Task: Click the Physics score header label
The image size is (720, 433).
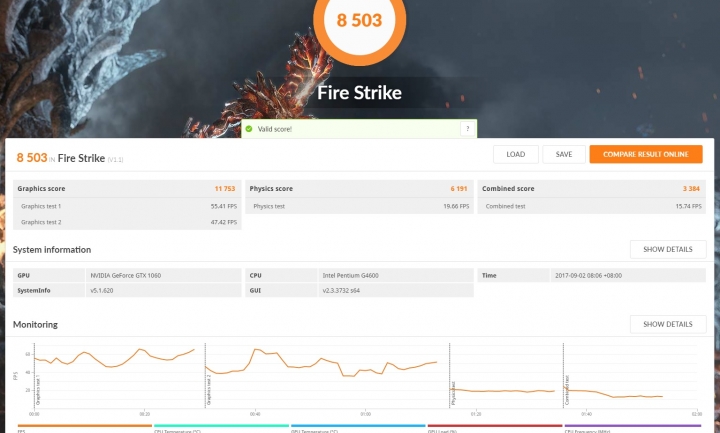Action: coord(271,189)
